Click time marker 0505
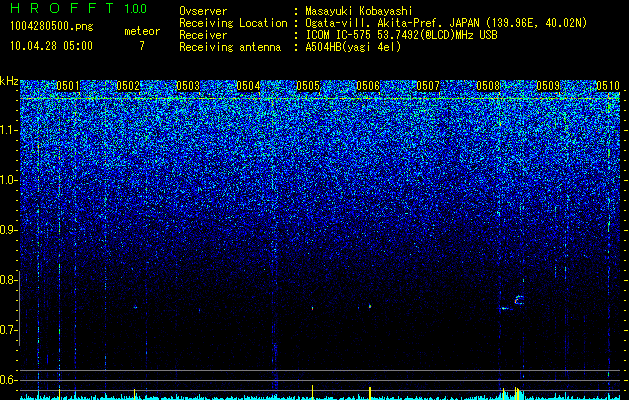This screenshot has height=400, width=629. tap(308, 86)
